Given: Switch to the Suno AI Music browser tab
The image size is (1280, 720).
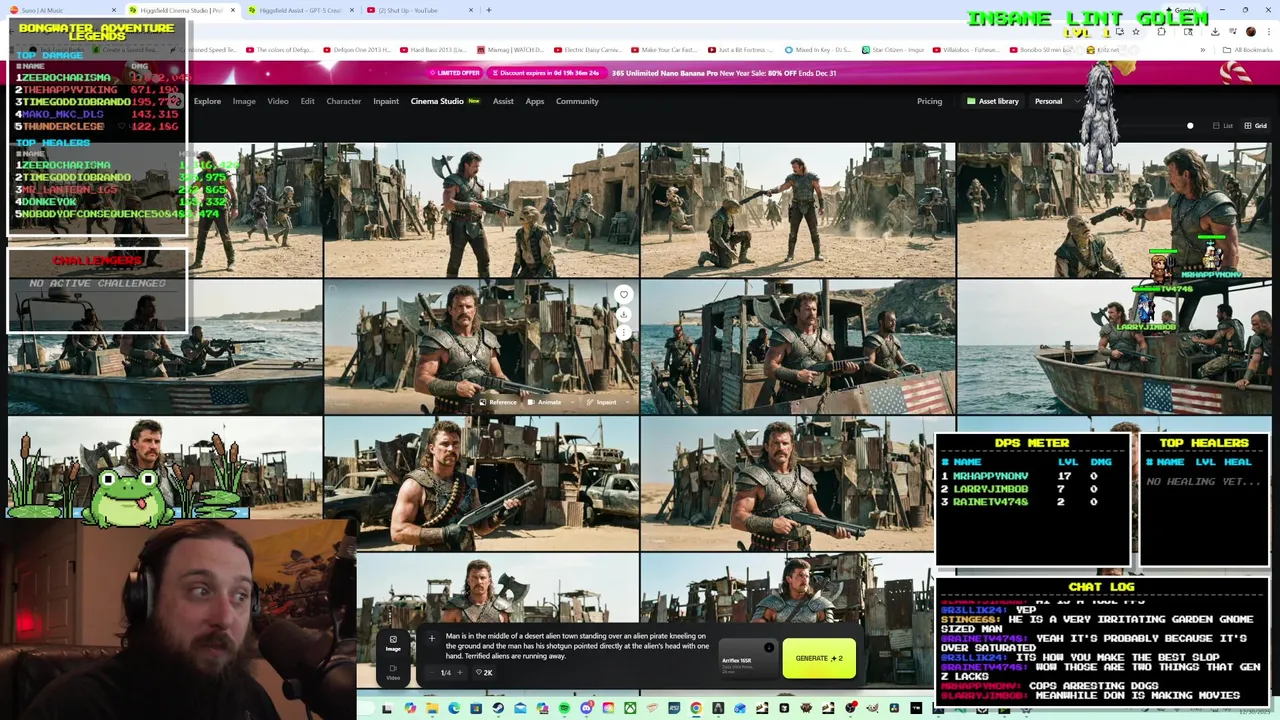Looking at the screenshot, I should (62, 10).
